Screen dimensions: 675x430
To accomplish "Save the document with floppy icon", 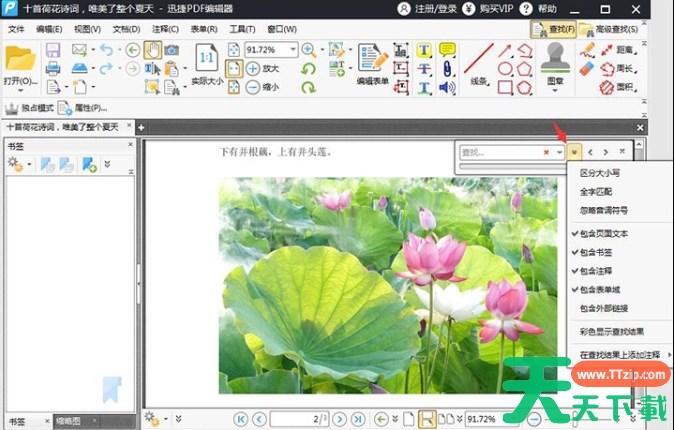I will (53, 50).
